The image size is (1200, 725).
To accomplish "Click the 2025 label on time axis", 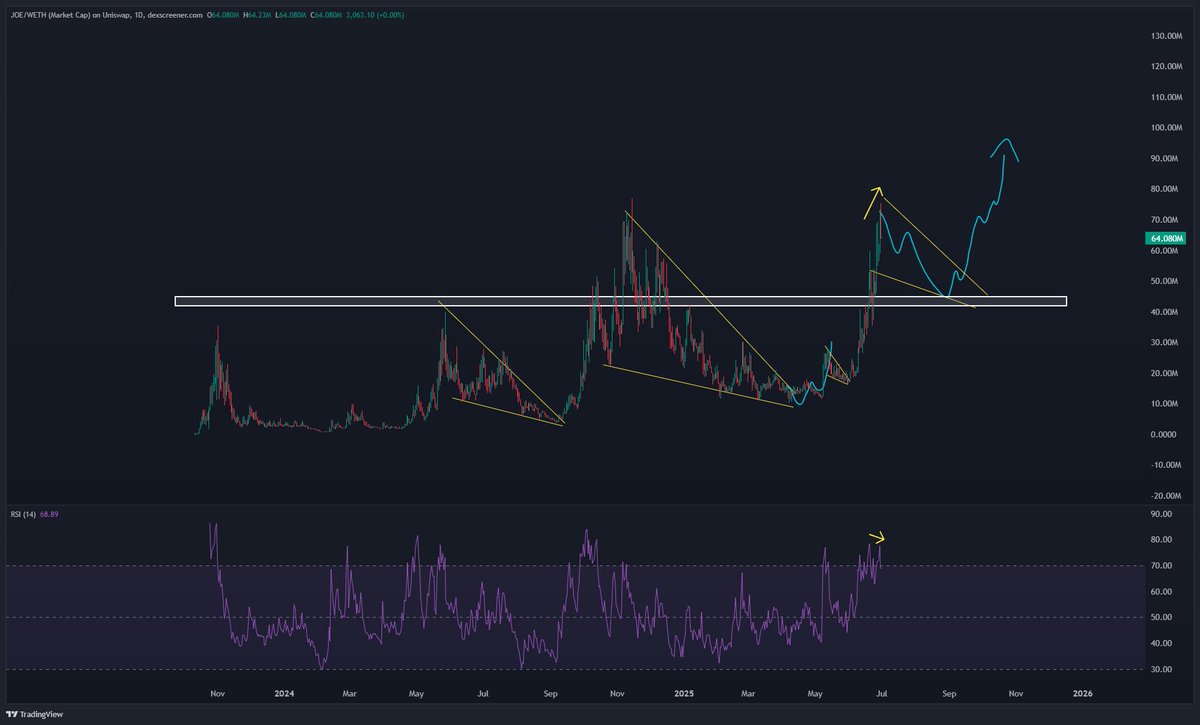I will 684,692.
